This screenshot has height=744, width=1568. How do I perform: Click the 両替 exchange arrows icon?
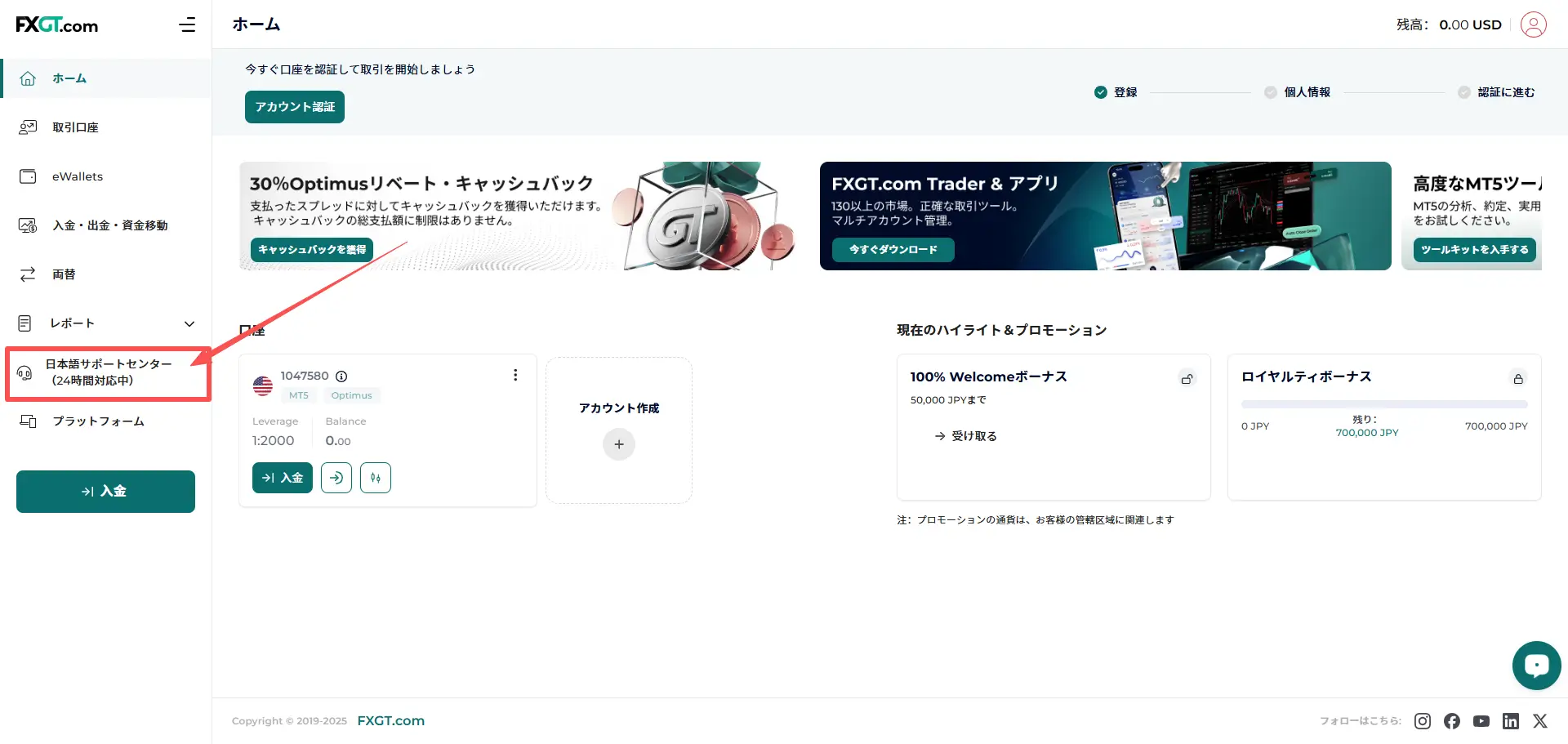tap(28, 274)
